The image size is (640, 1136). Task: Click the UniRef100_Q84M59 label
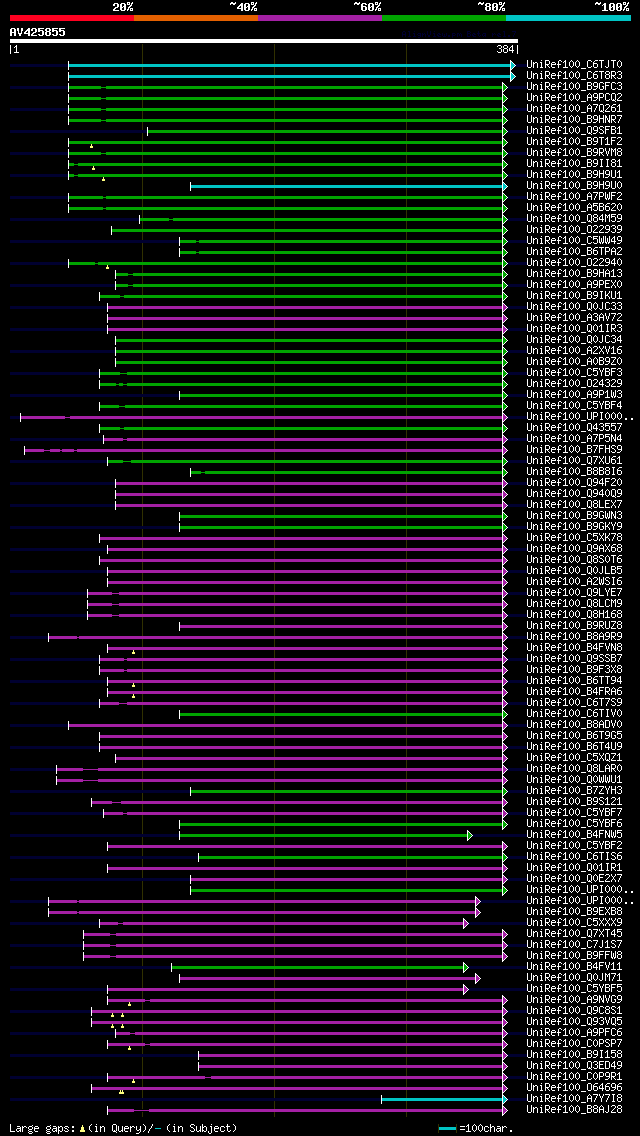[574, 219]
